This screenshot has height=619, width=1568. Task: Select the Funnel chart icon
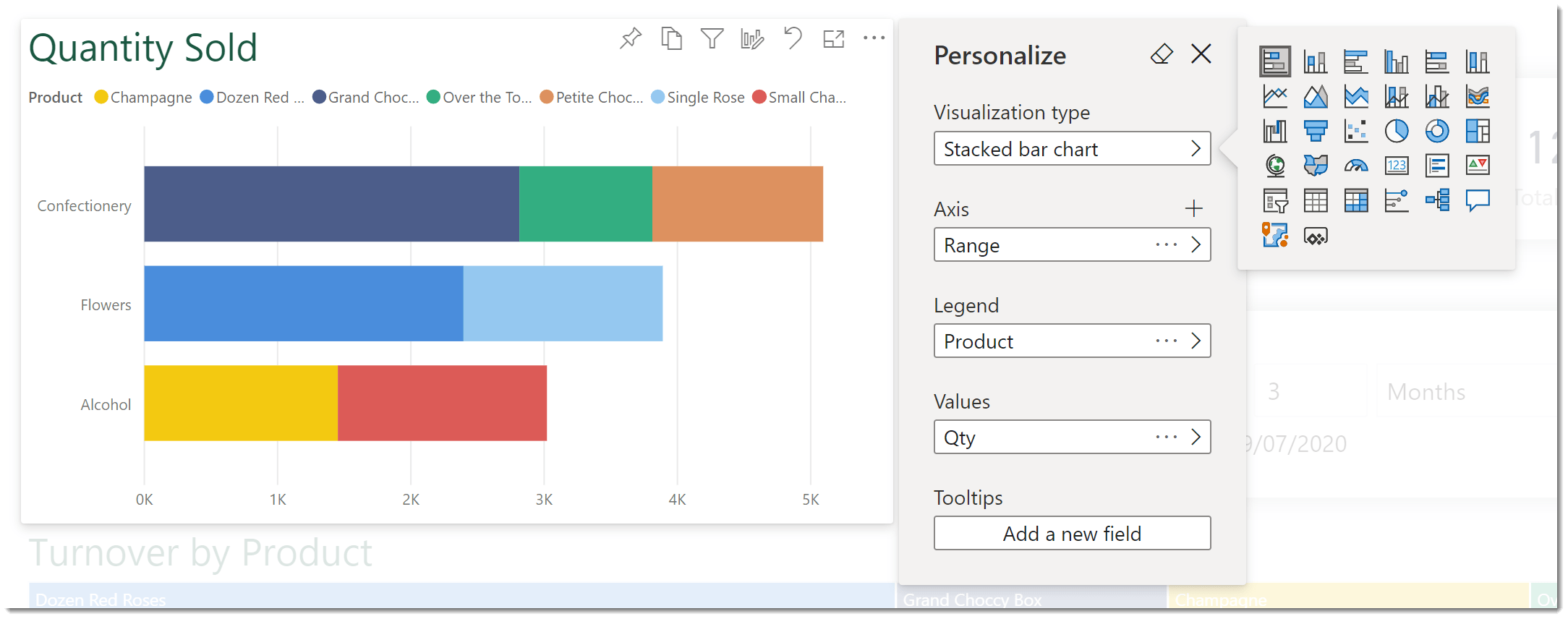click(x=1316, y=131)
